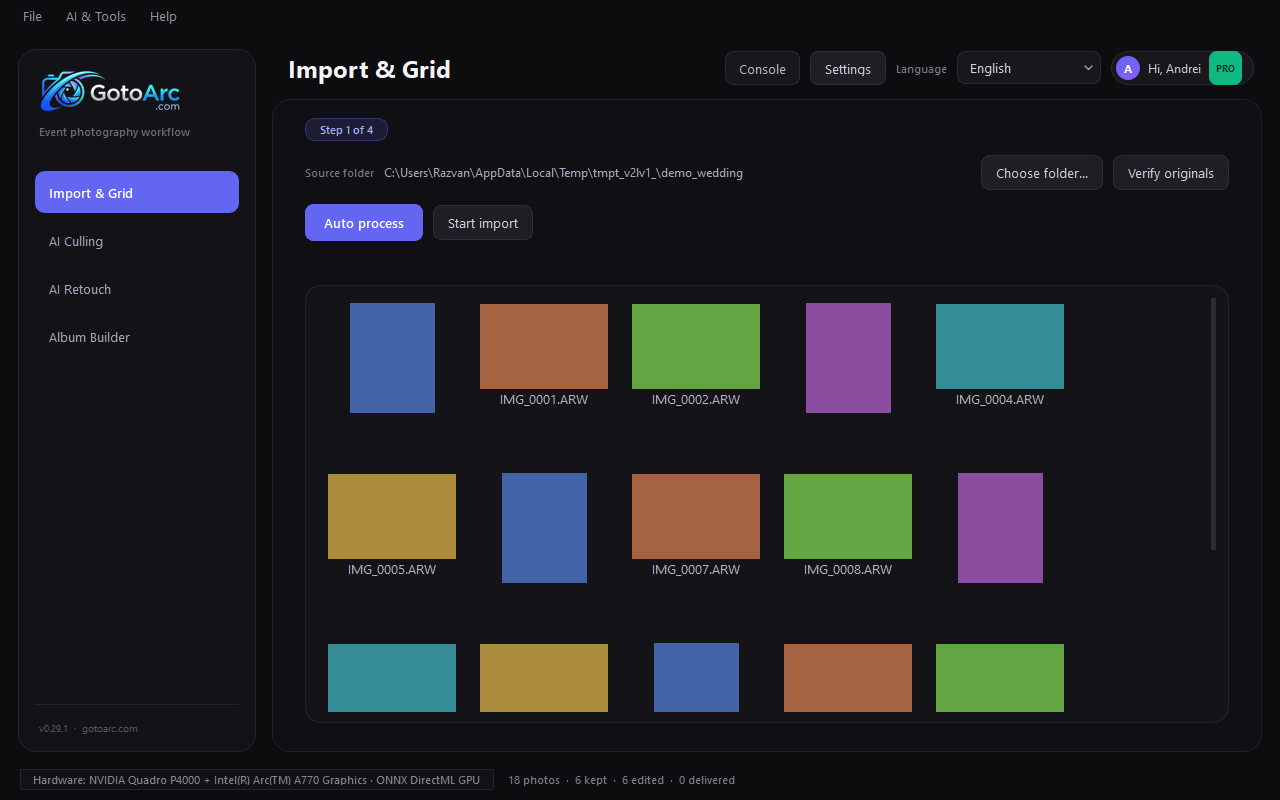Click the green PRO badge
This screenshot has height=800, width=1280.
click(x=1225, y=69)
